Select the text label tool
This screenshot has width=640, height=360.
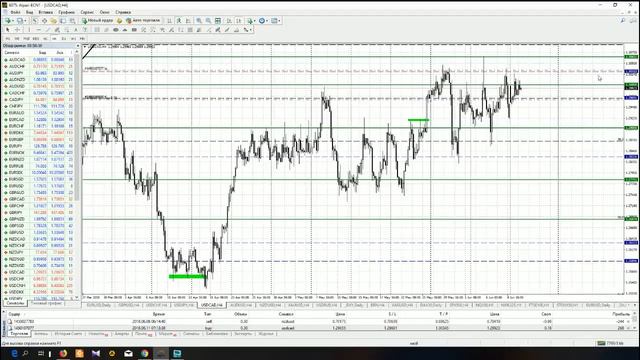point(85,30)
